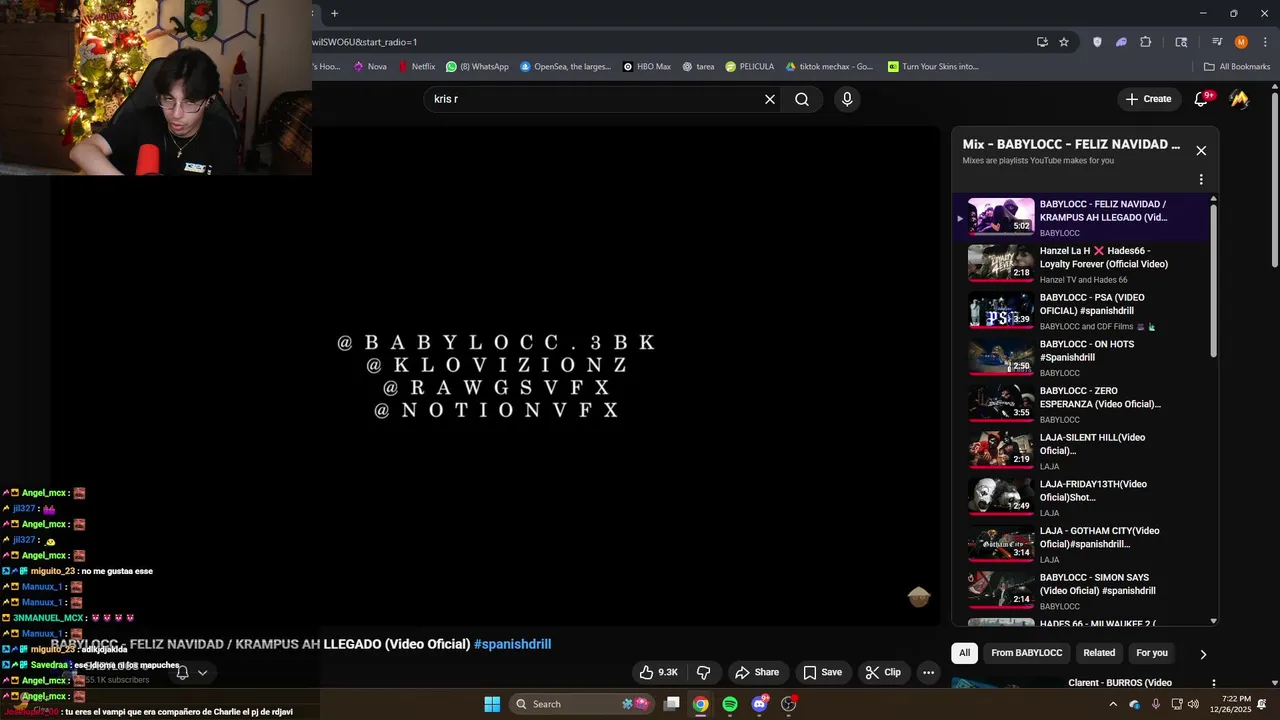Click the #spanishdrill hashtag link
Image resolution: width=1280 pixels, height=720 pixels.
(512, 644)
